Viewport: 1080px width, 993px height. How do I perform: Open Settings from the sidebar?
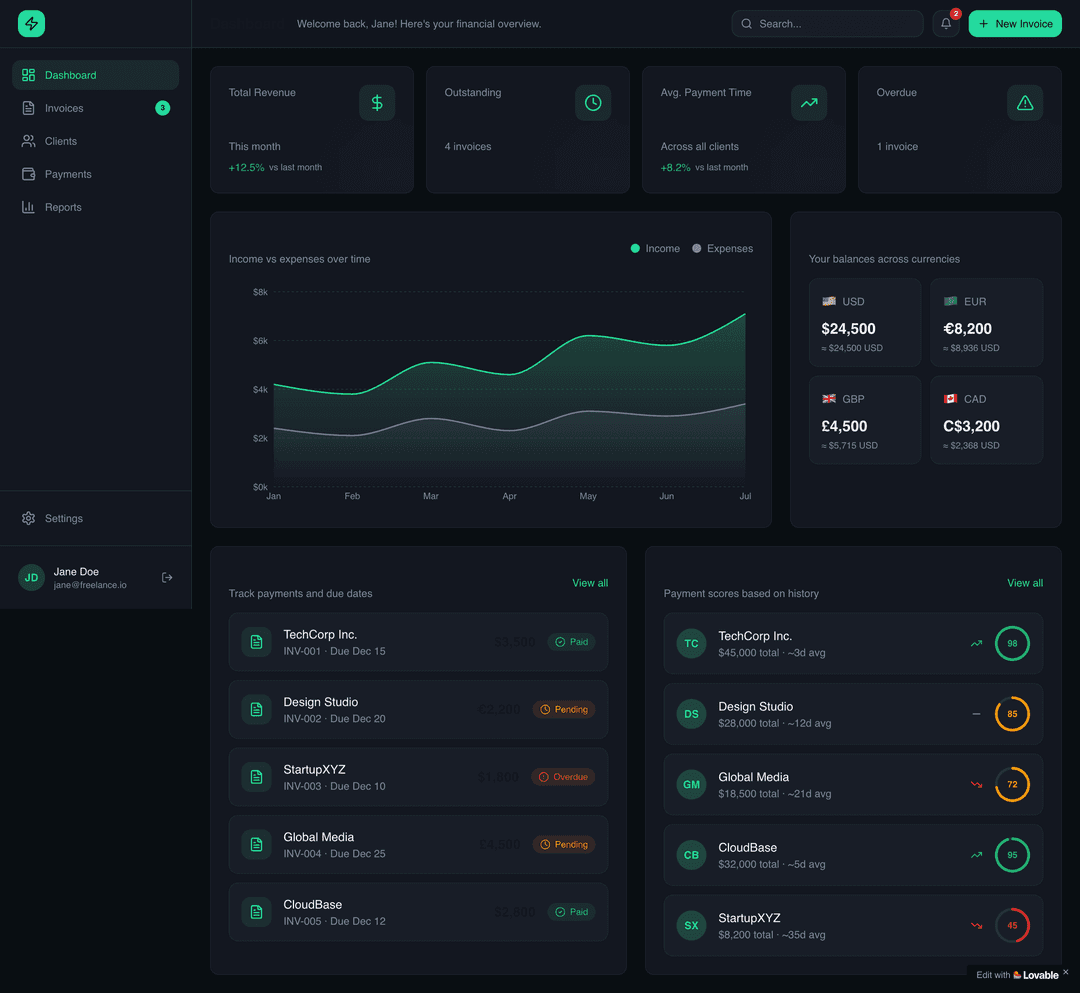point(28,518)
